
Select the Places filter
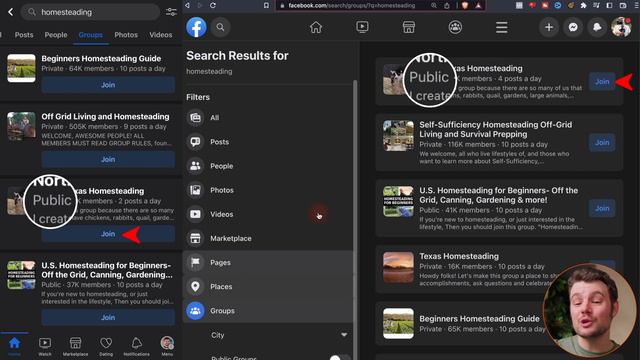(x=267, y=286)
